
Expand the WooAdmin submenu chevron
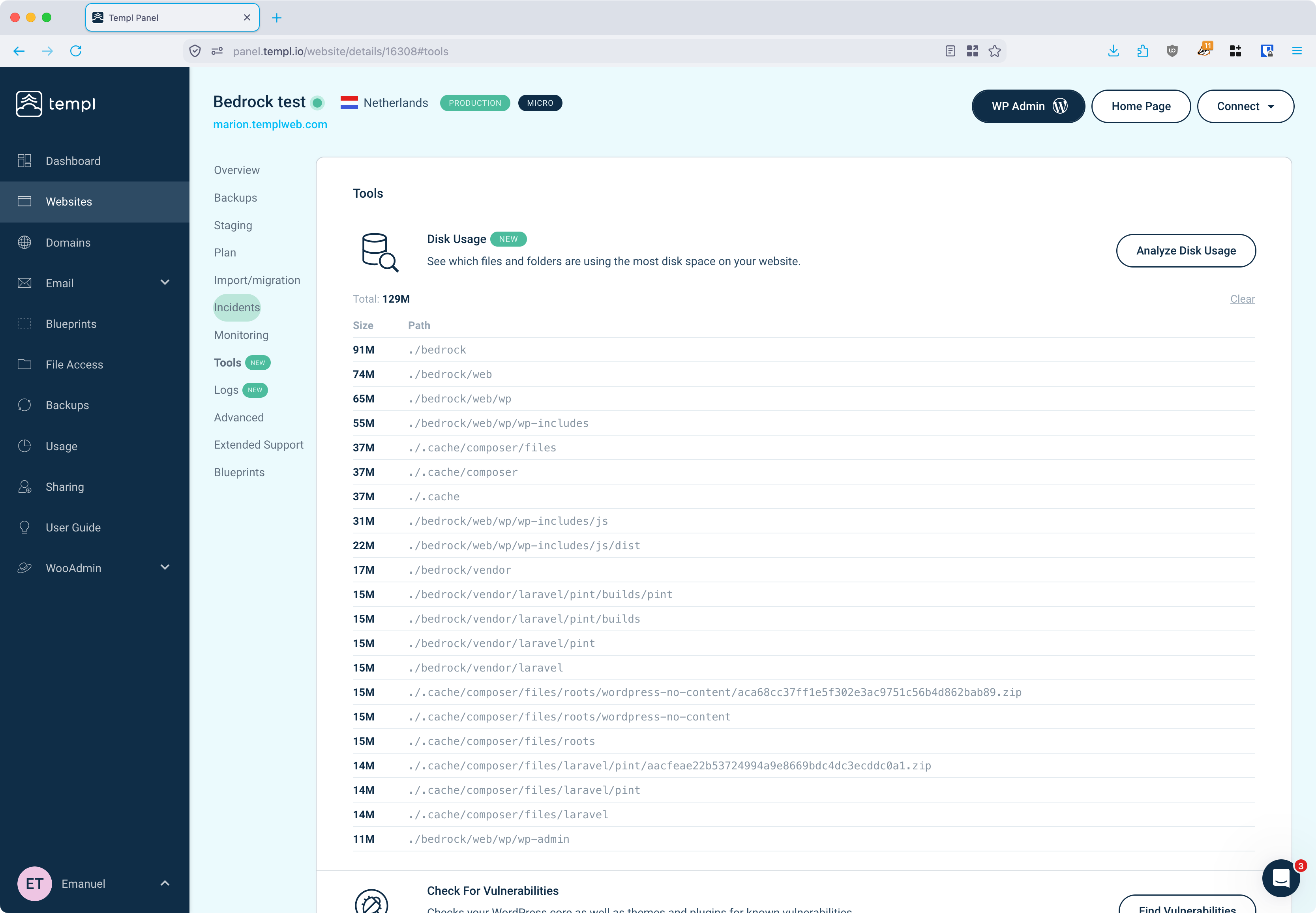click(x=165, y=567)
